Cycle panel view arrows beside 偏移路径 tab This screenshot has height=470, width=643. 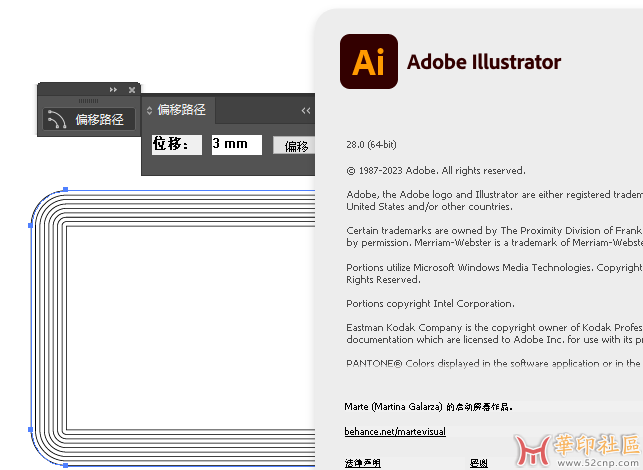tap(149, 110)
